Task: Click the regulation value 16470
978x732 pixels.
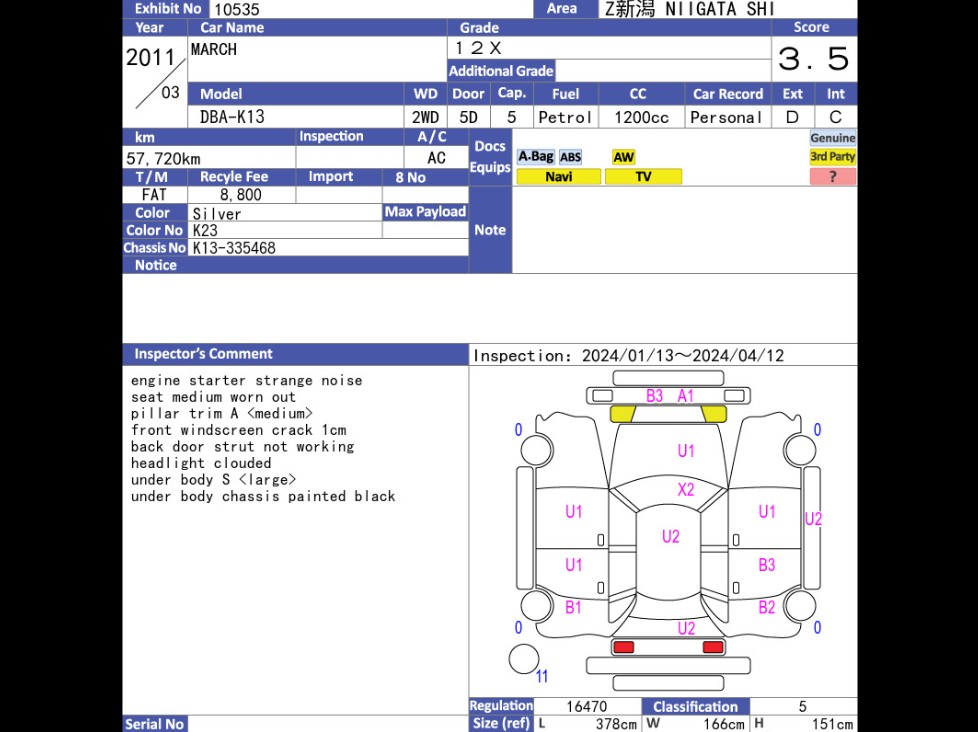Action: pos(586,706)
